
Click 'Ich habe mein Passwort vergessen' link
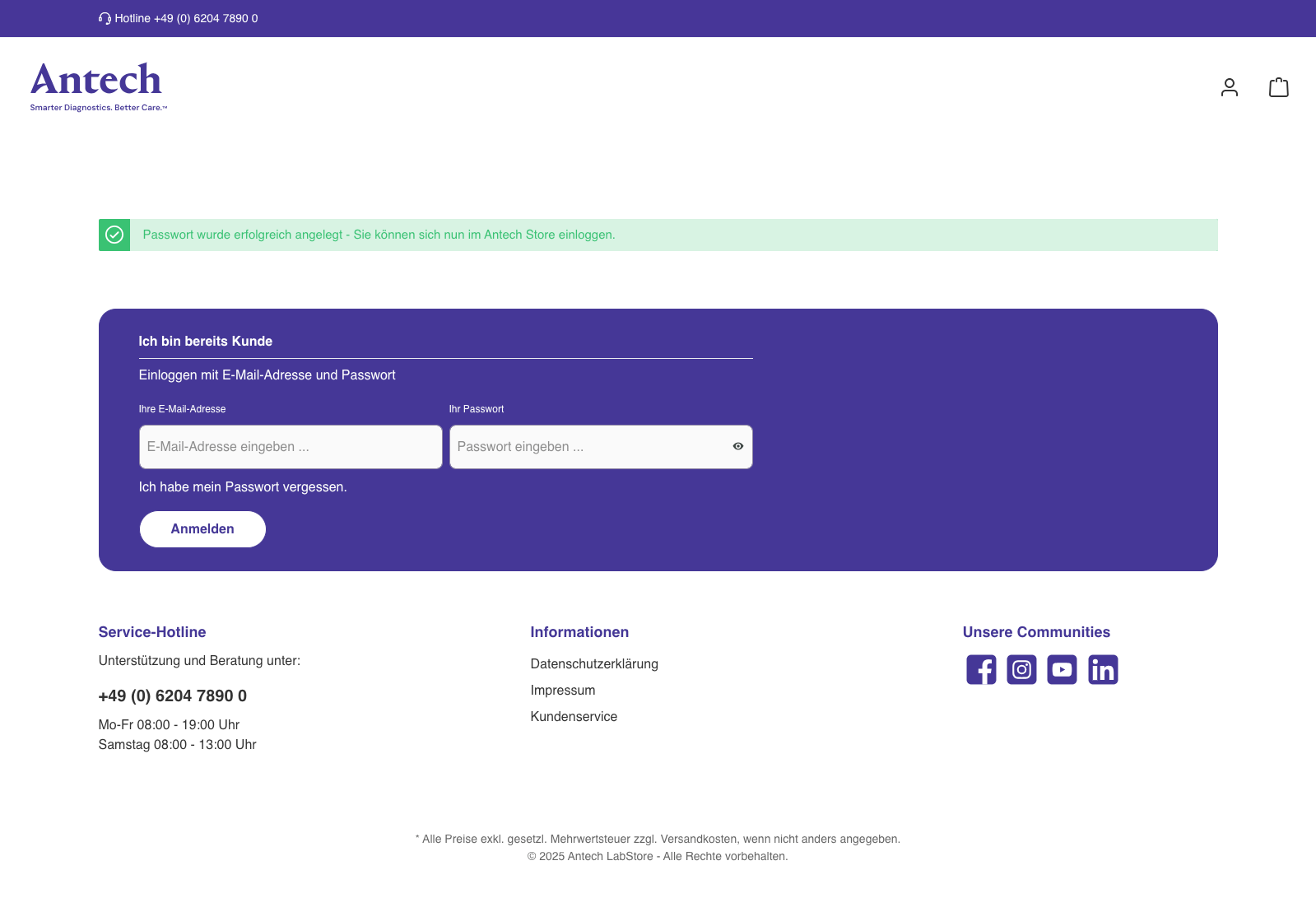coord(243,487)
